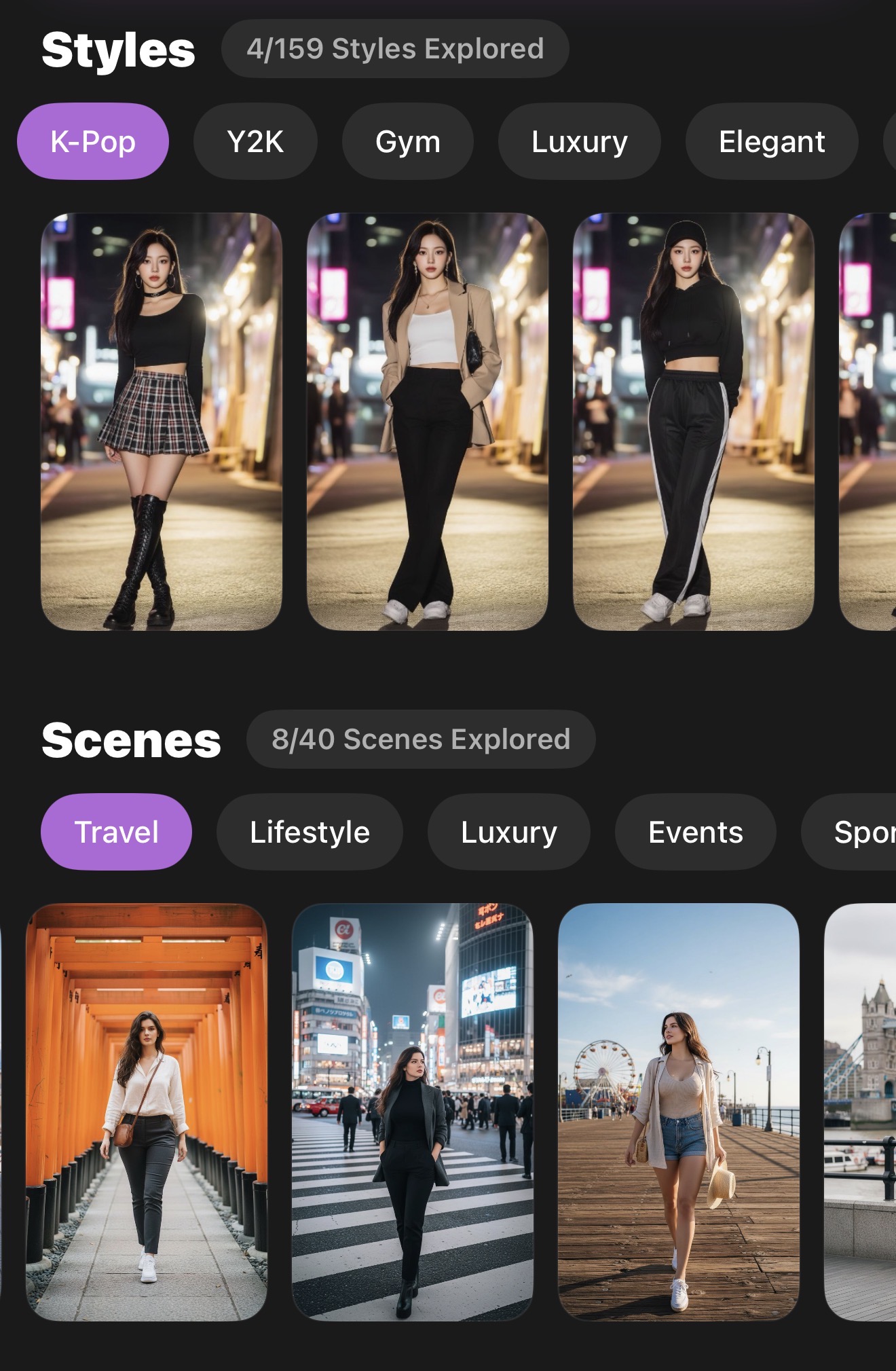Tap the 4/159 Styles Explored badge
The width and height of the screenshot is (896, 1371).
[395, 49]
